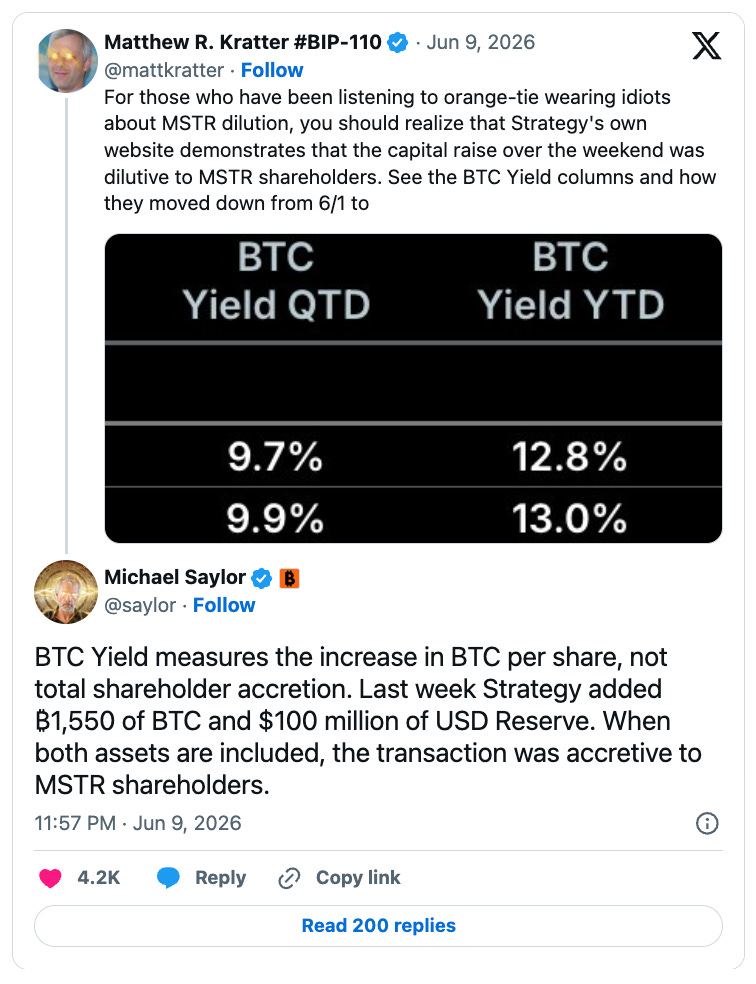This screenshot has height=984, width=756.
Task: Open the X logo in the corner
Action: [x=706, y=45]
